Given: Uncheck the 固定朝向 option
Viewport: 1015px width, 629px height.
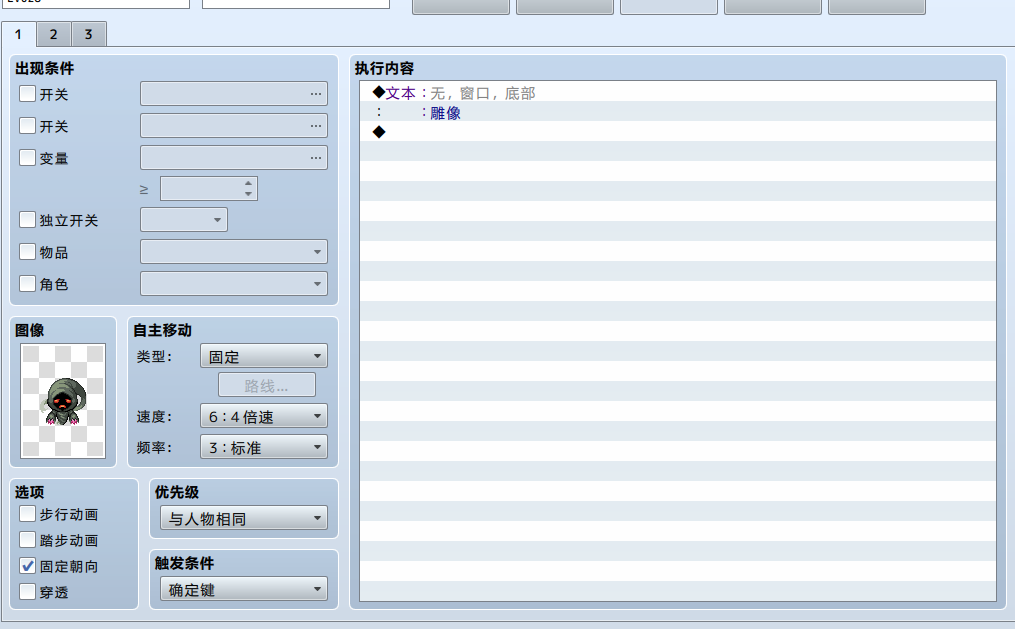Looking at the screenshot, I should (x=27, y=566).
